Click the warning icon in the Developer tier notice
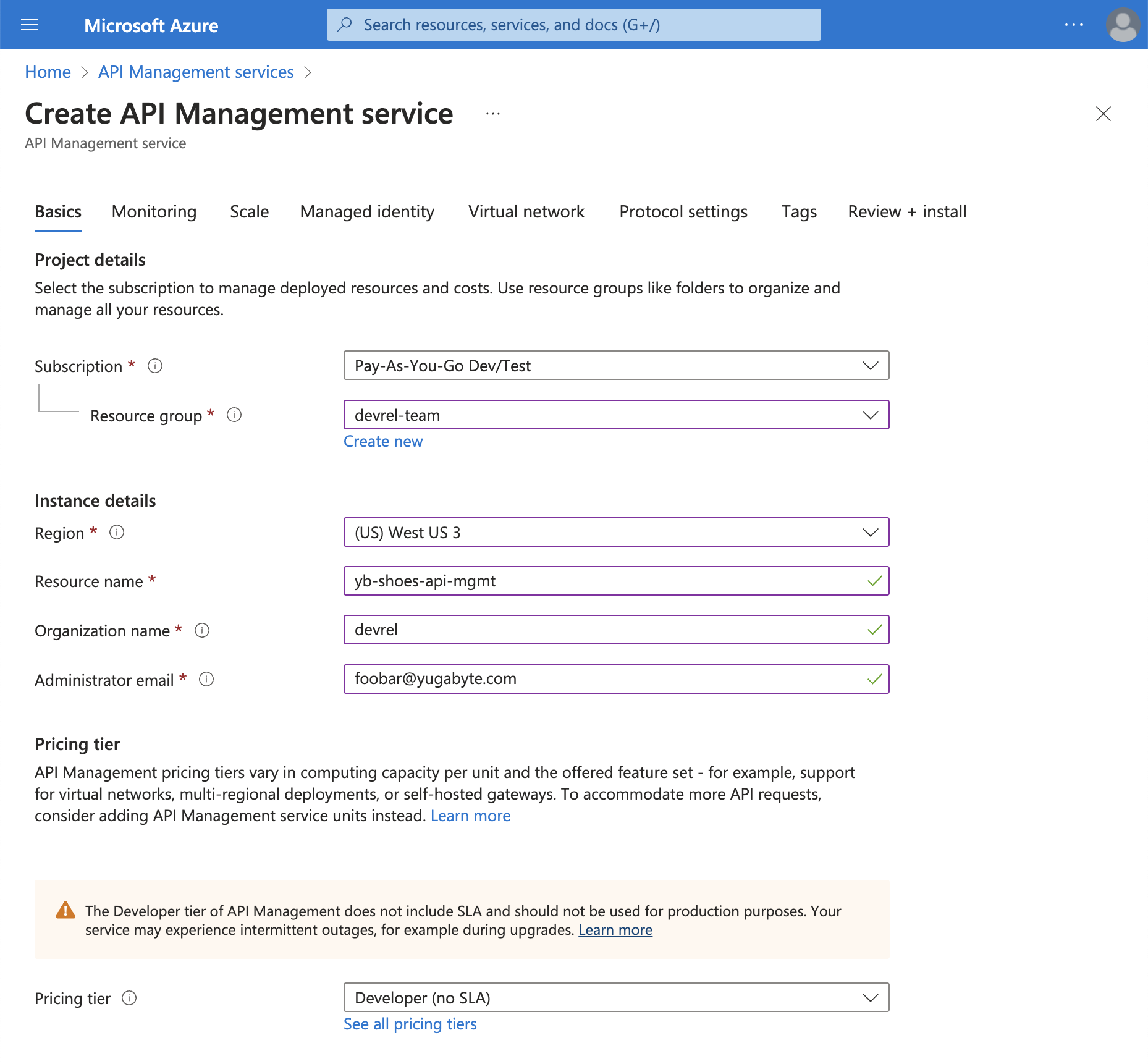The image size is (1148, 1064). (64, 910)
